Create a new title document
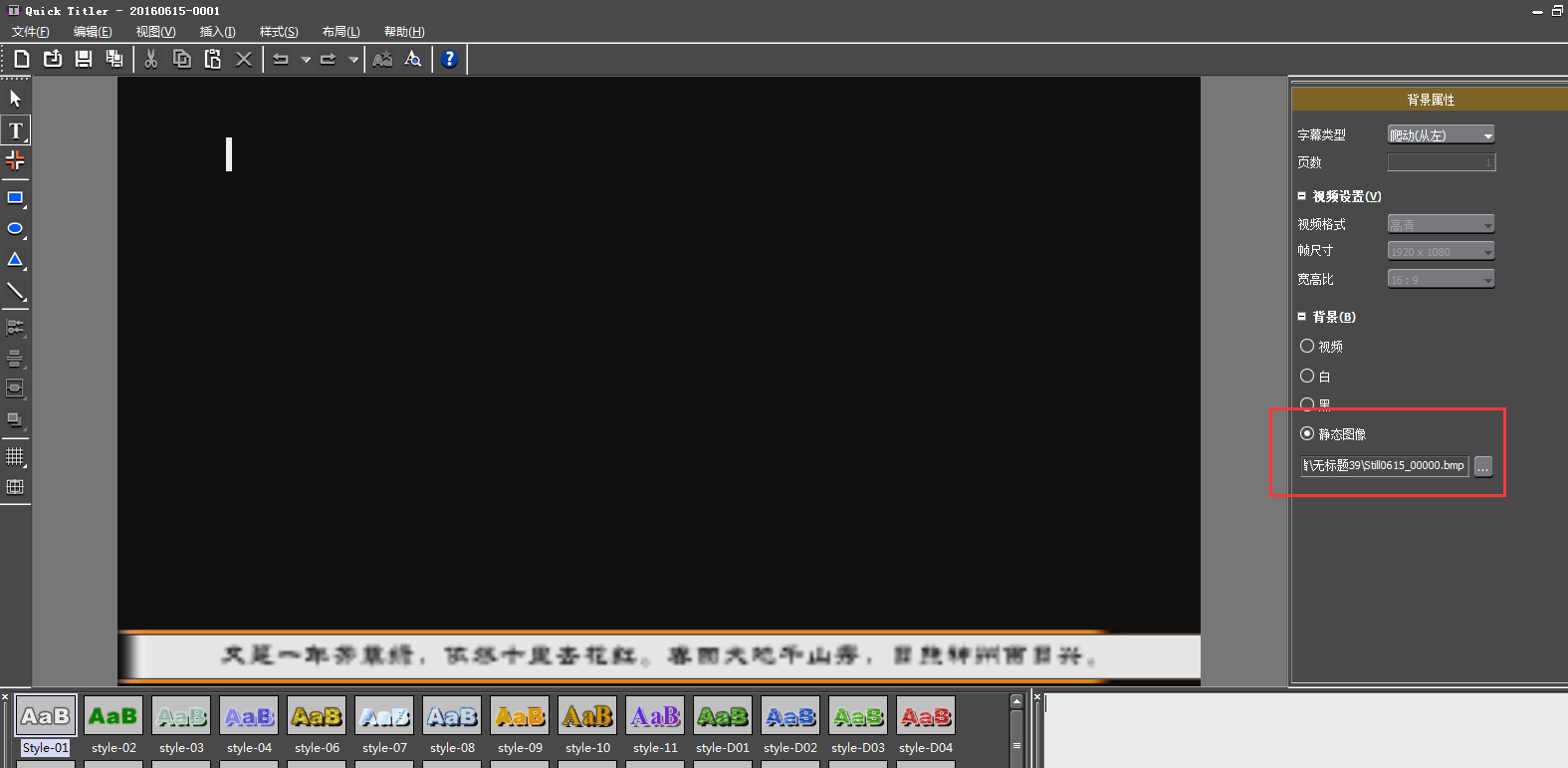 click(x=22, y=59)
